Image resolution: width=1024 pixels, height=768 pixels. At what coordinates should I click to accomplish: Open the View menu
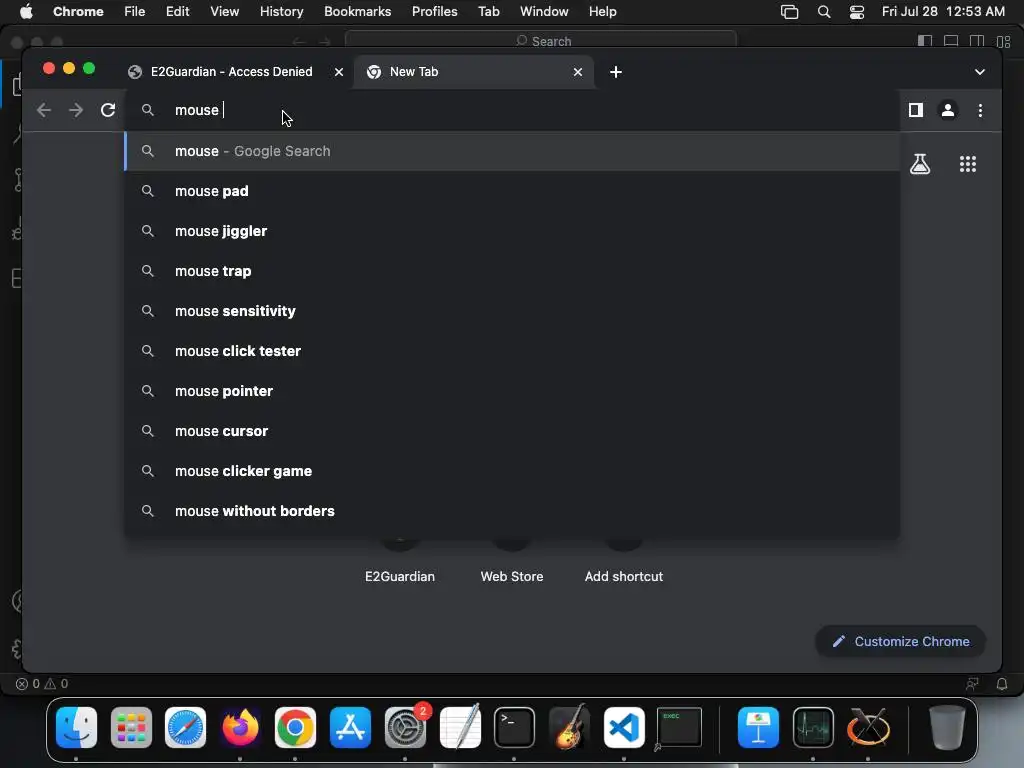224,12
